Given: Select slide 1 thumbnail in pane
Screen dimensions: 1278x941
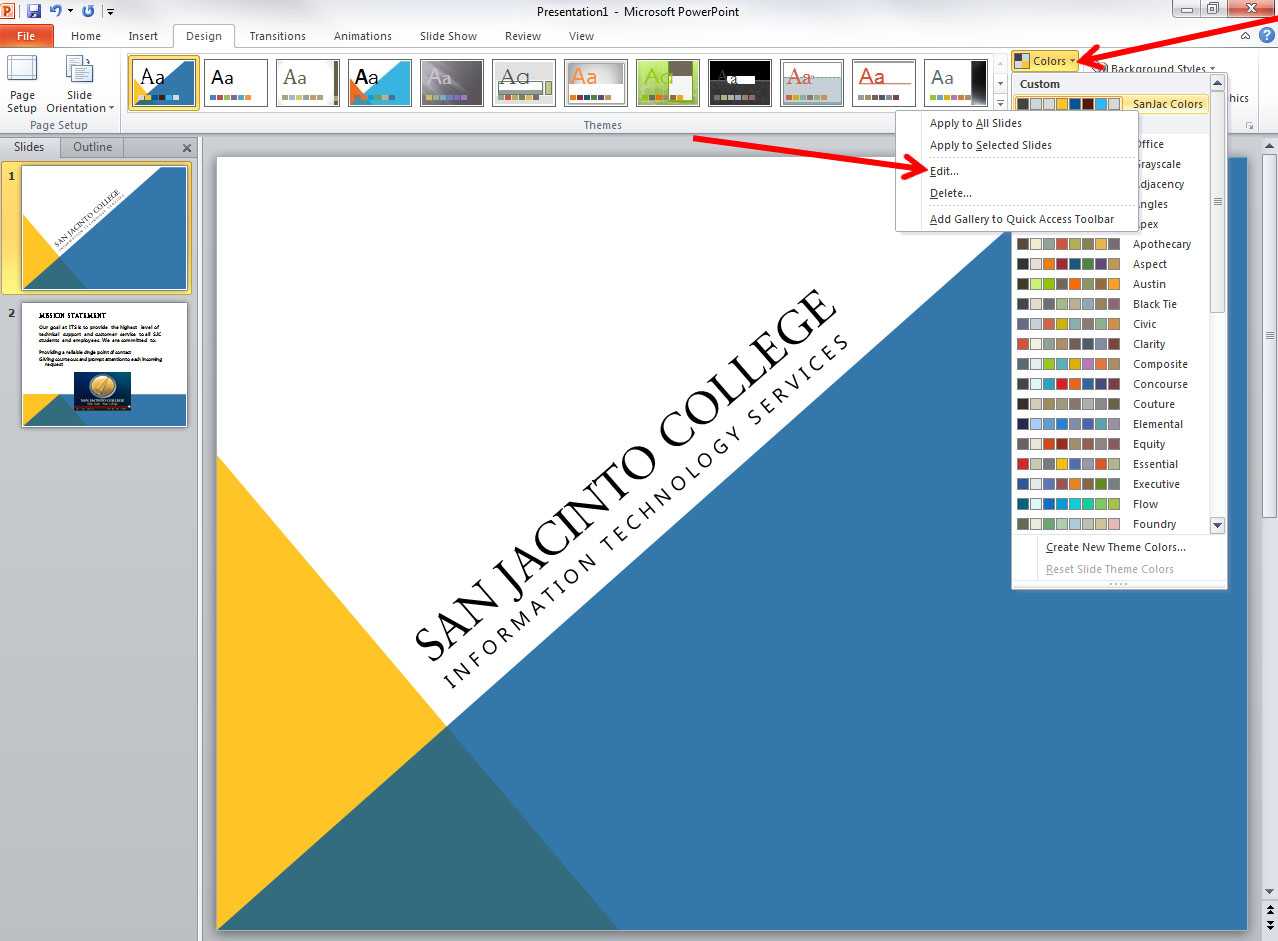Looking at the screenshot, I should click(x=104, y=228).
